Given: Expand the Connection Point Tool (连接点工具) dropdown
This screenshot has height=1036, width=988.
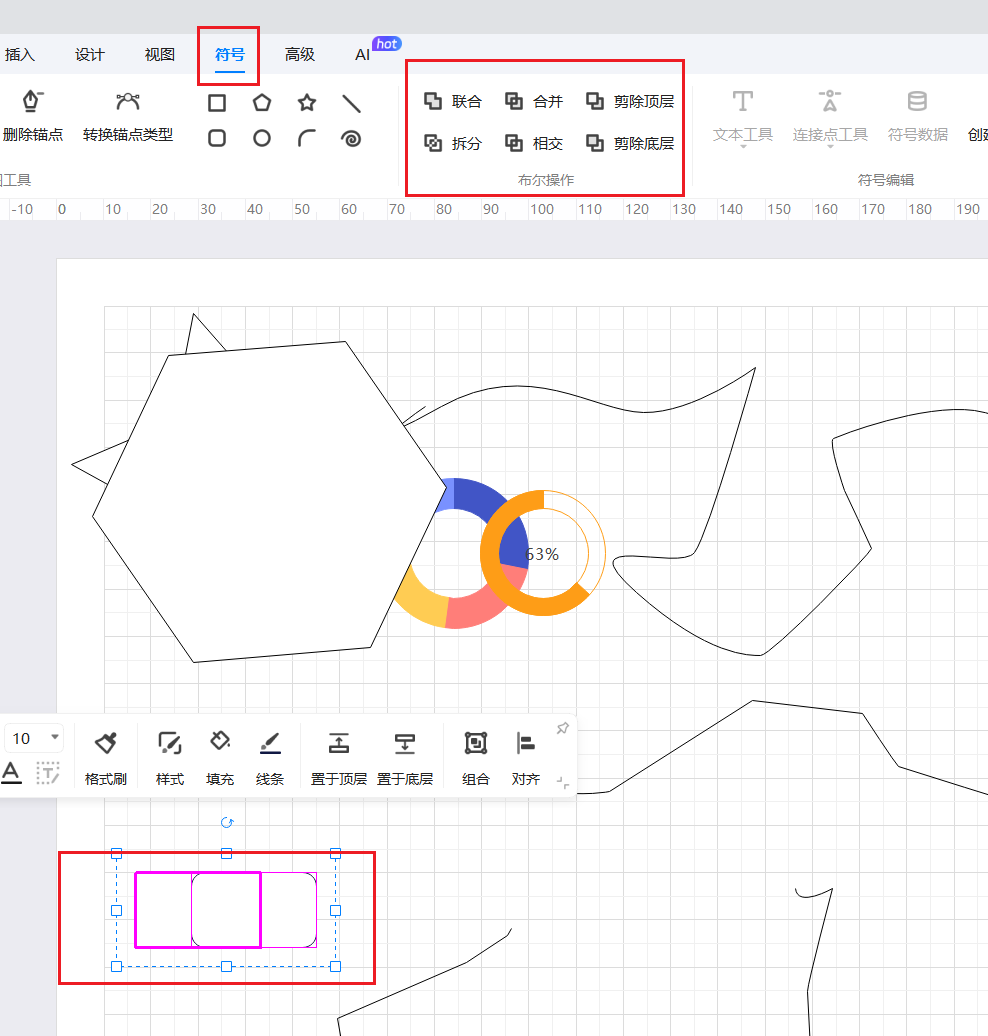Looking at the screenshot, I should pos(830,147).
